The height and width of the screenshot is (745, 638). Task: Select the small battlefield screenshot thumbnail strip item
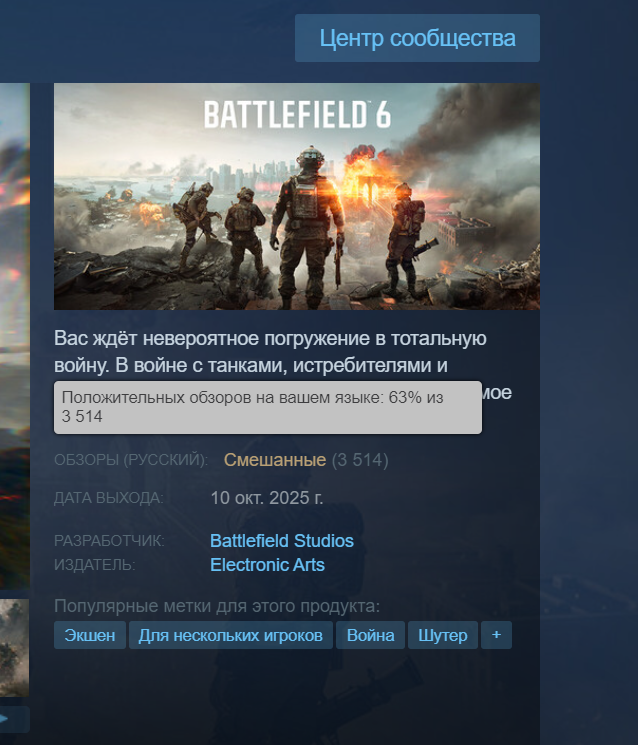click(x=14, y=648)
